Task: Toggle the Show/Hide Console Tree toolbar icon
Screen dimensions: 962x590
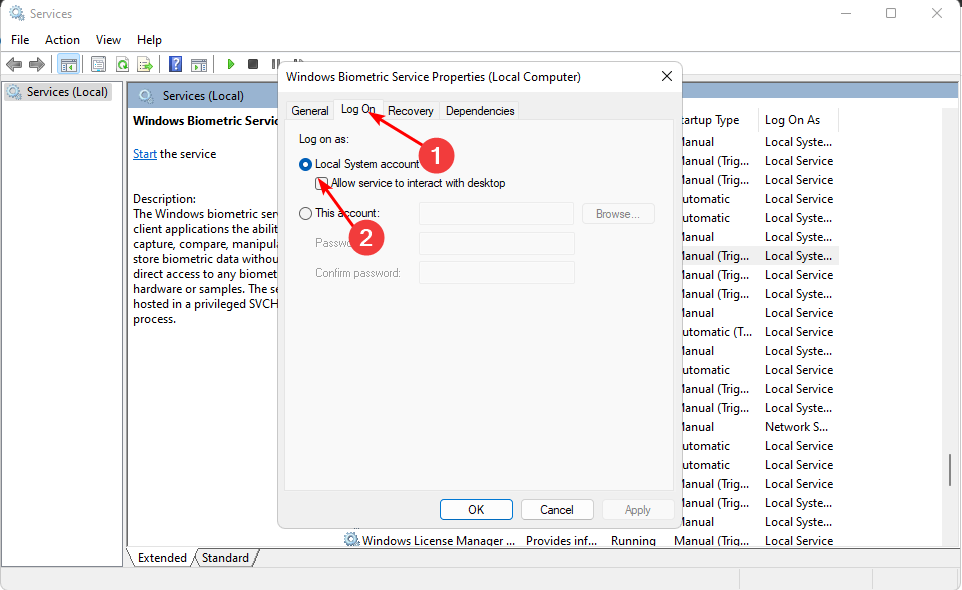Action: coord(69,64)
